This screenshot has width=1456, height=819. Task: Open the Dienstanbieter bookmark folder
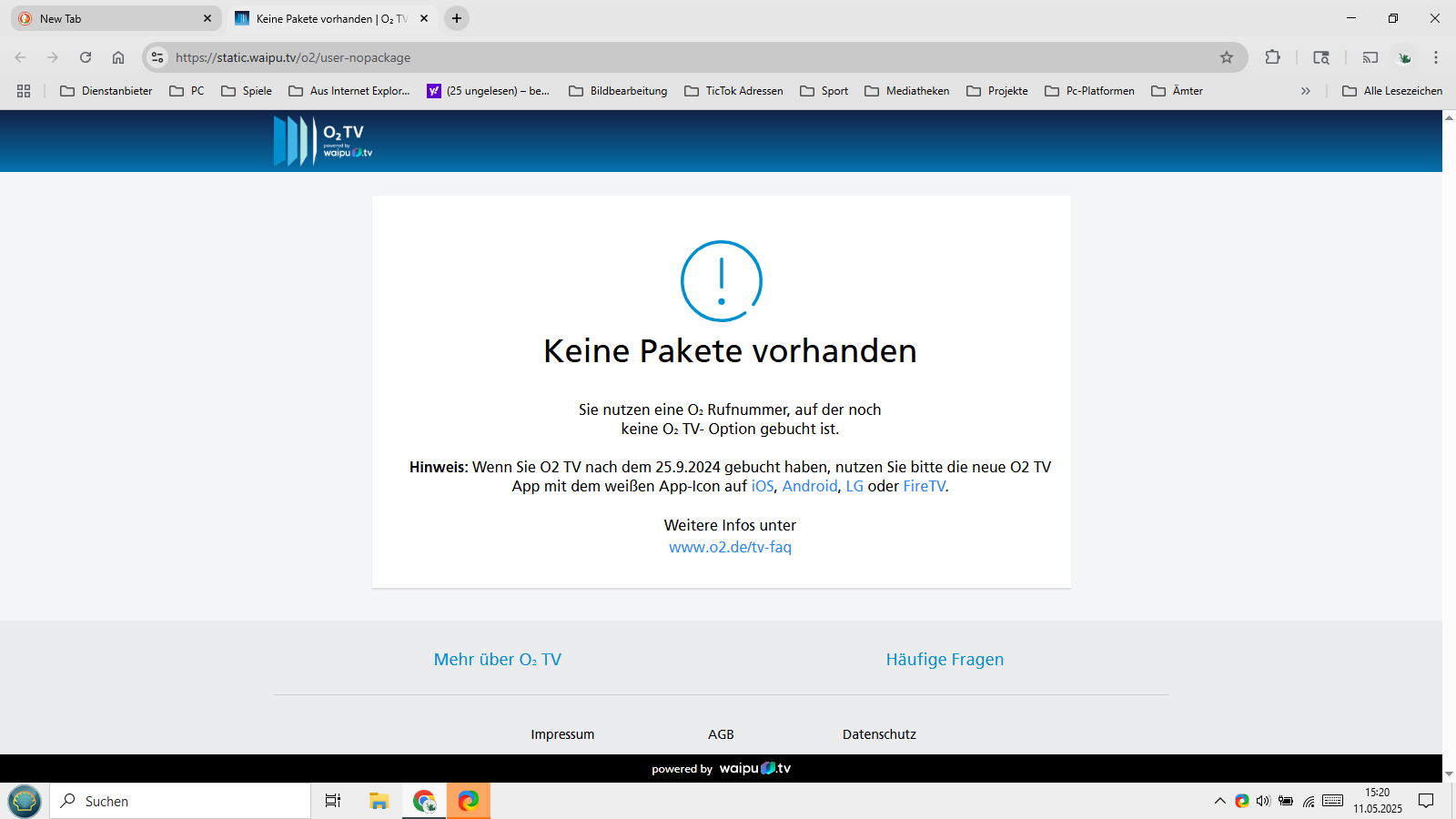pyautogui.click(x=106, y=91)
